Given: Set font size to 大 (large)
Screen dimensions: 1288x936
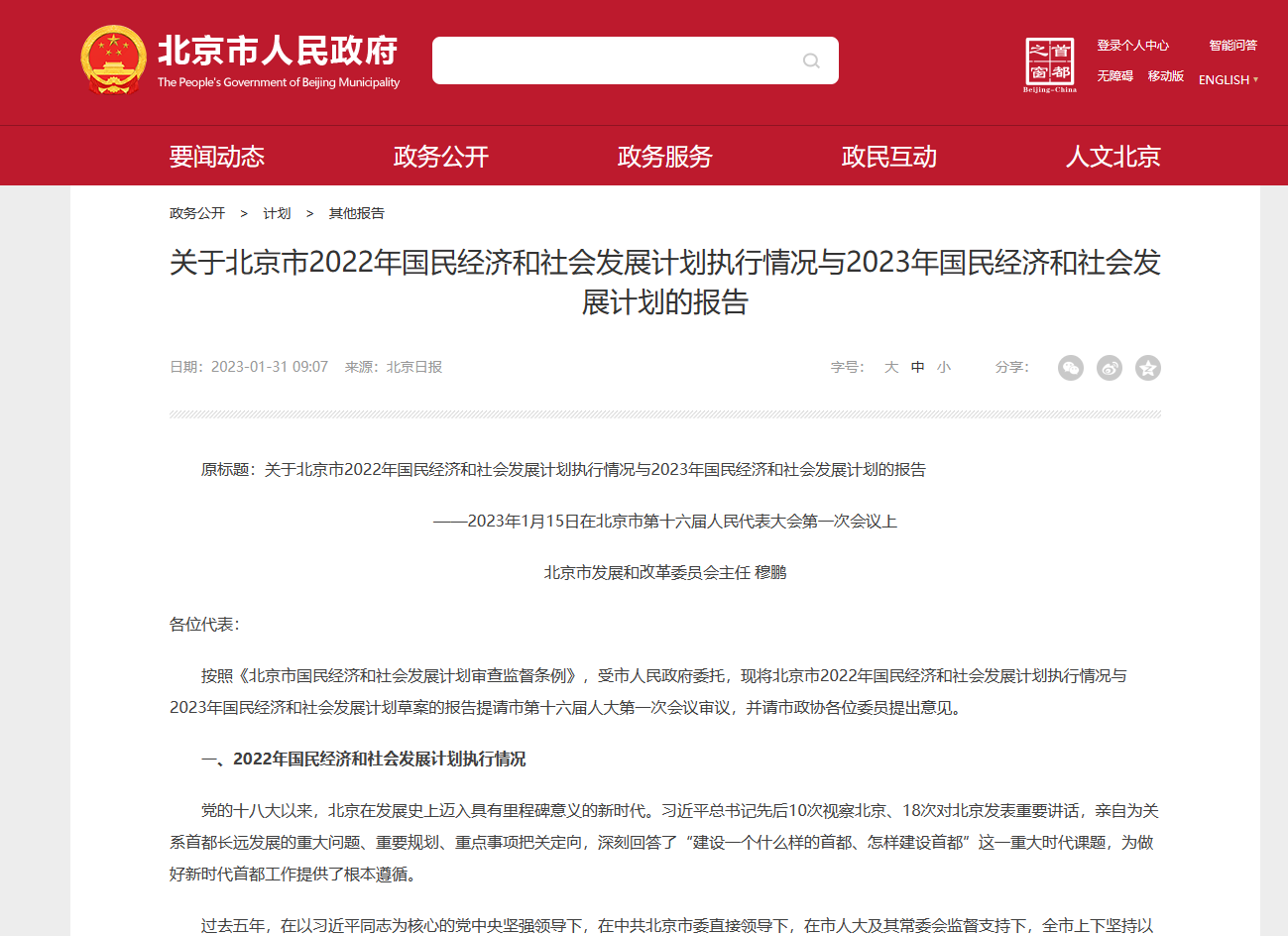Looking at the screenshot, I should pos(891,367).
